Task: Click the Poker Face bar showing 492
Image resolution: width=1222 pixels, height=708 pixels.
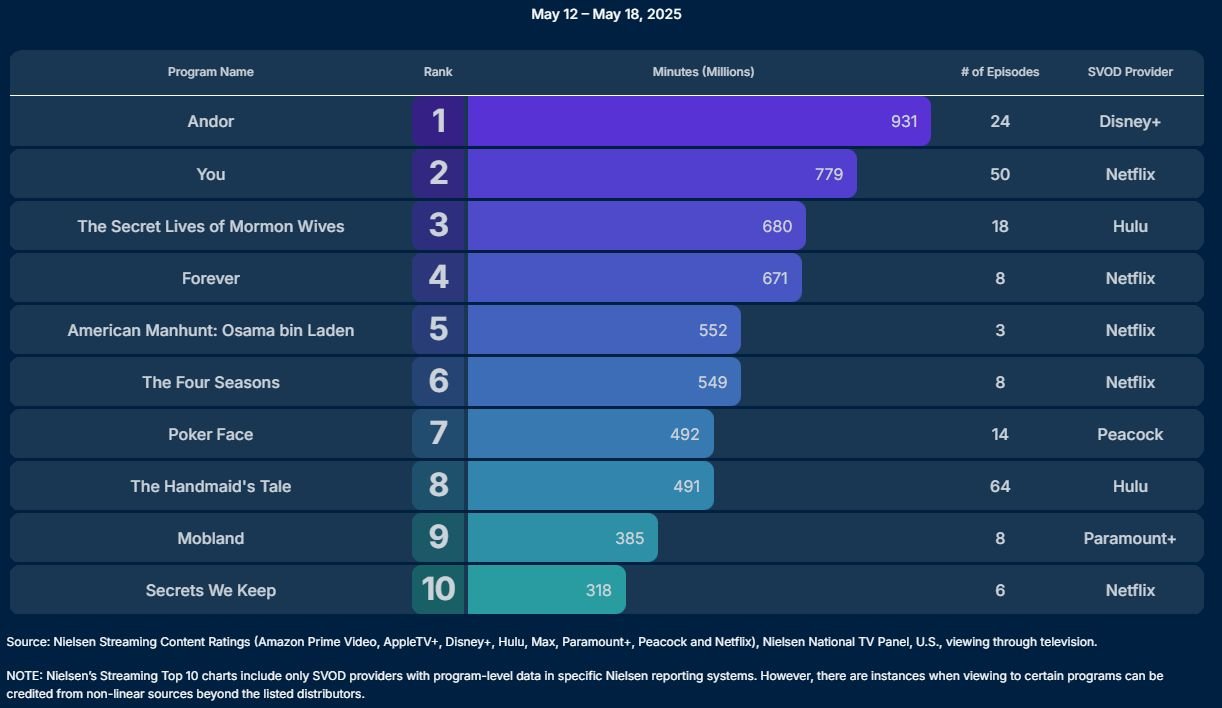Action: pos(591,434)
